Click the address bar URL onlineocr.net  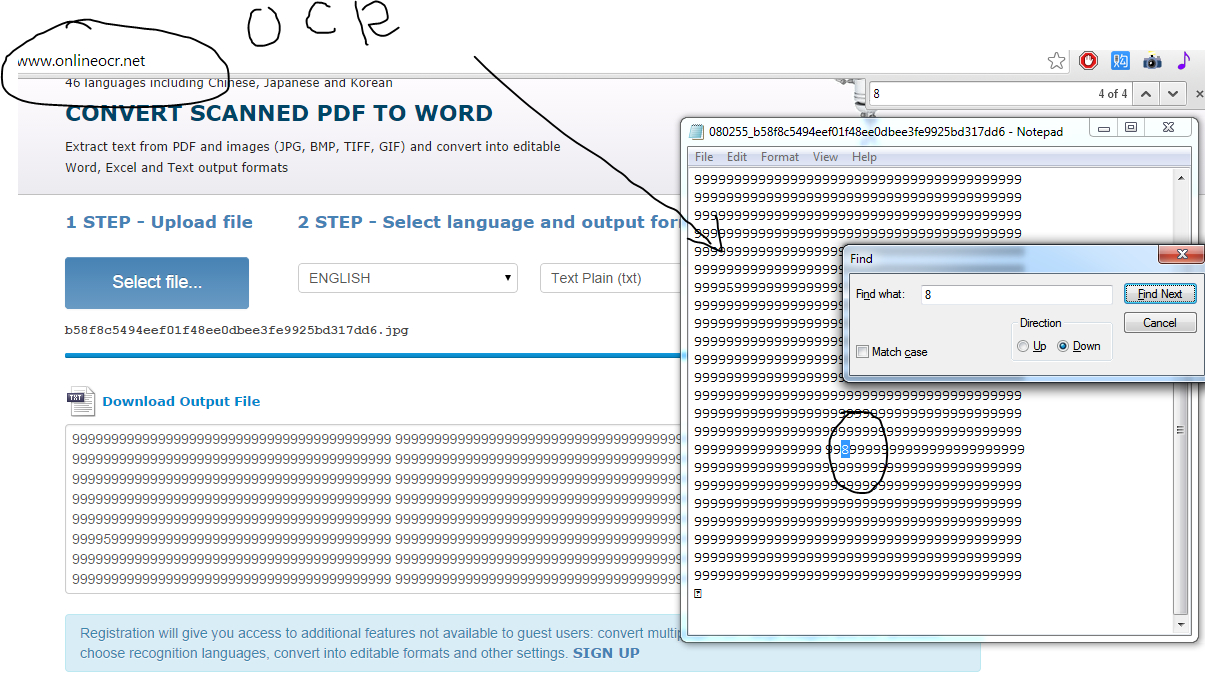[81, 61]
